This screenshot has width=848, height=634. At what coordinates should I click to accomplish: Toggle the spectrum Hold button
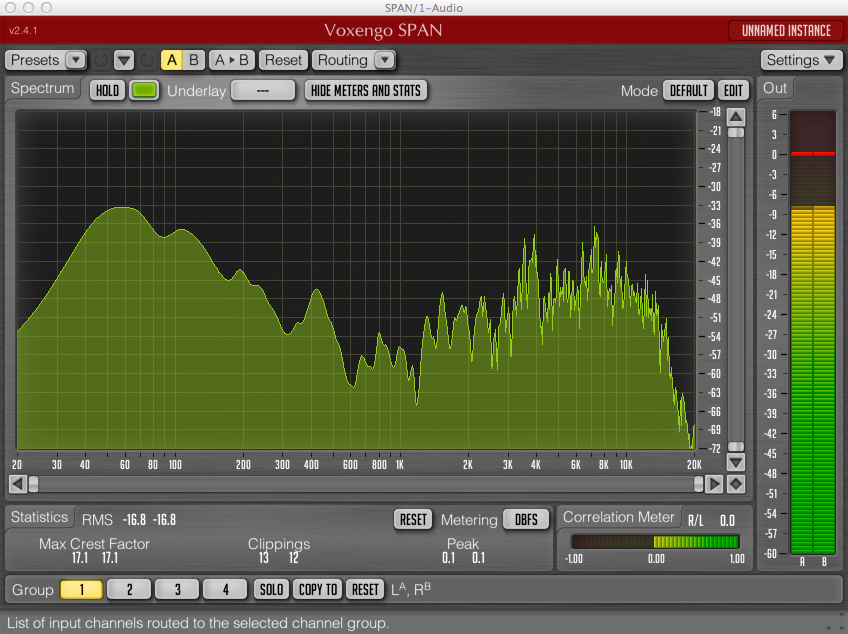pos(107,90)
